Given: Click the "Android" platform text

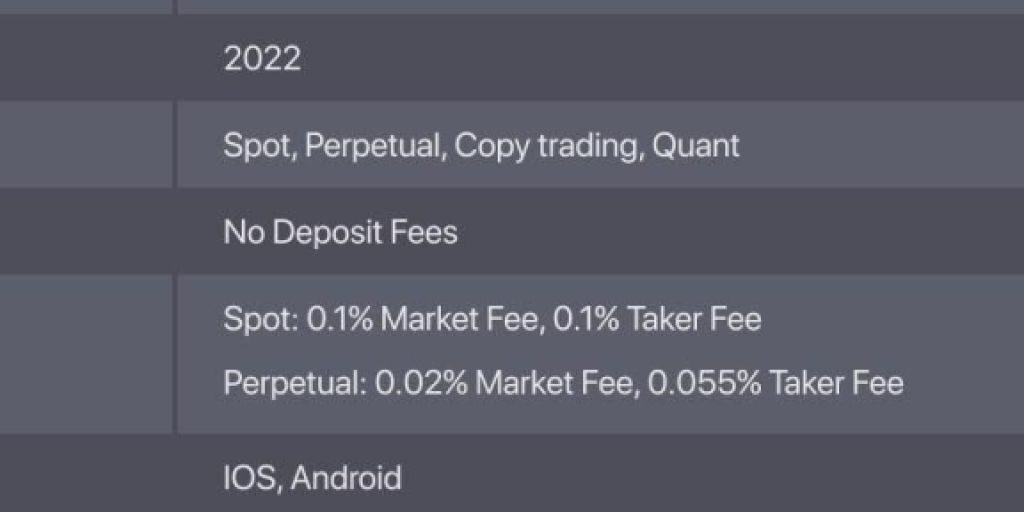Looking at the screenshot, I should click(x=348, y=477).
